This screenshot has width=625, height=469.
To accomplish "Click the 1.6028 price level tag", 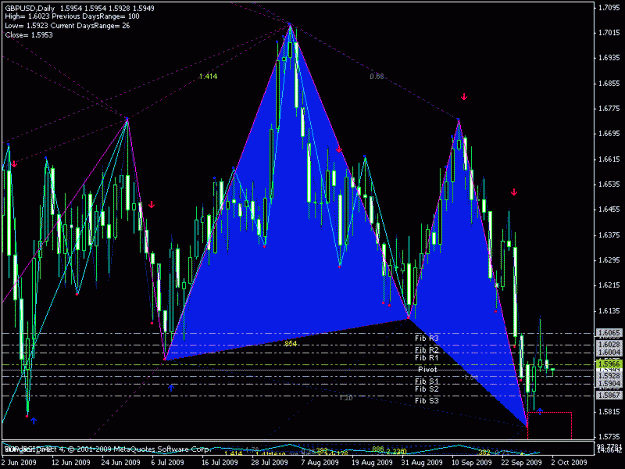I will click(609, 344).
